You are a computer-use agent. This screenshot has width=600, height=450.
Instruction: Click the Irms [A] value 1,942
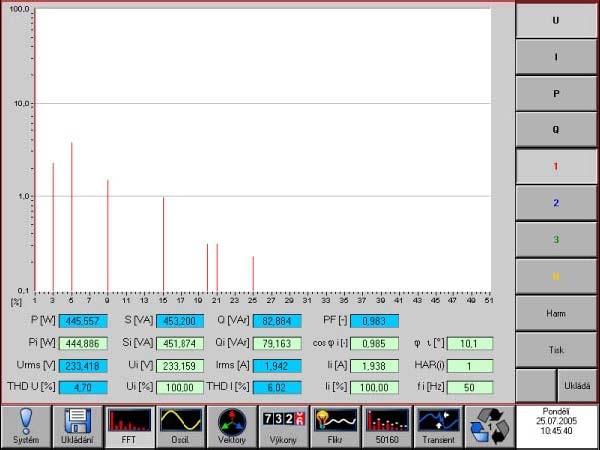(277, 366)
